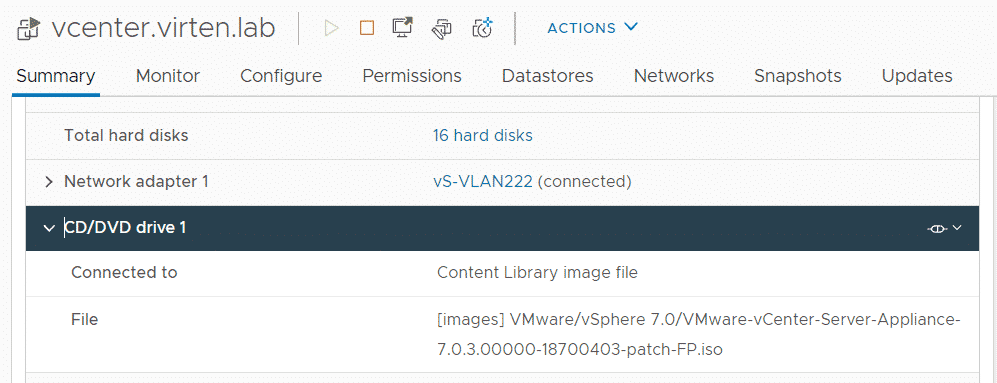Go to the Networks tab
Viewport: 997px width, 383px height.
[674, 76]
